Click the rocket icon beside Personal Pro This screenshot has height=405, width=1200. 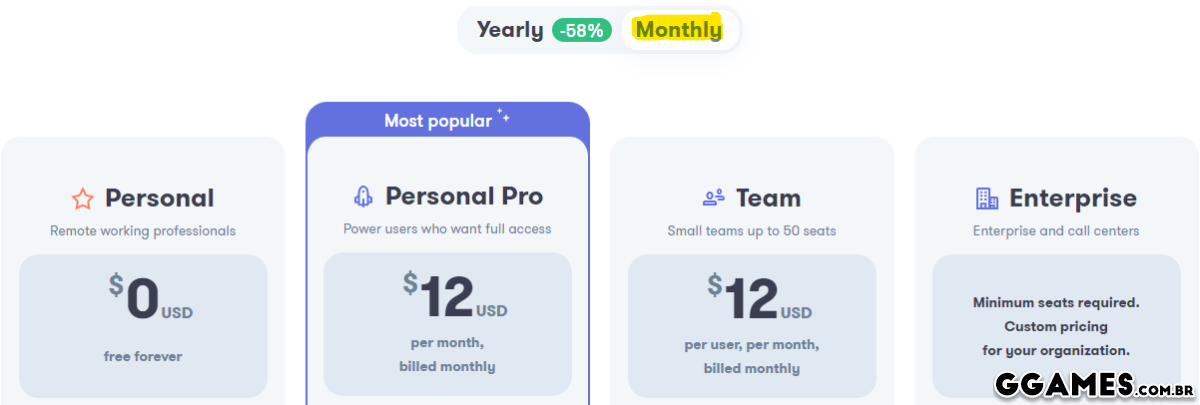point(363,196)
